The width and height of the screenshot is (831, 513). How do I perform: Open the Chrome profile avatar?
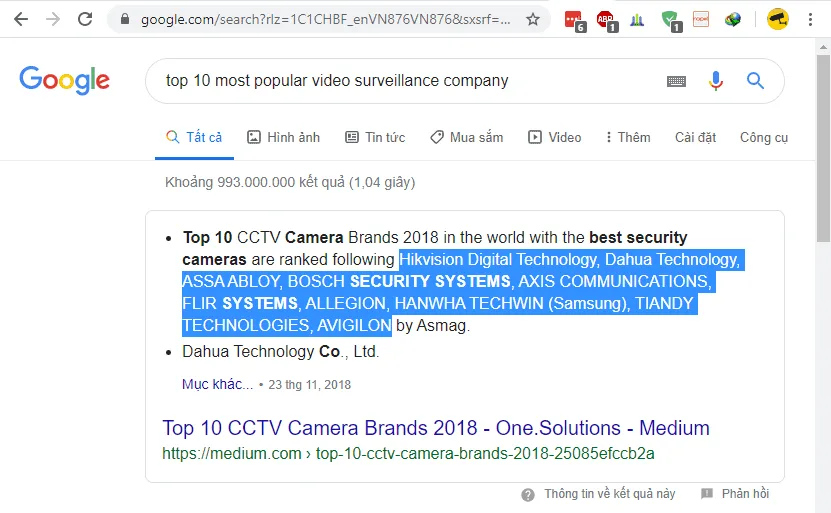click(777, 20)
